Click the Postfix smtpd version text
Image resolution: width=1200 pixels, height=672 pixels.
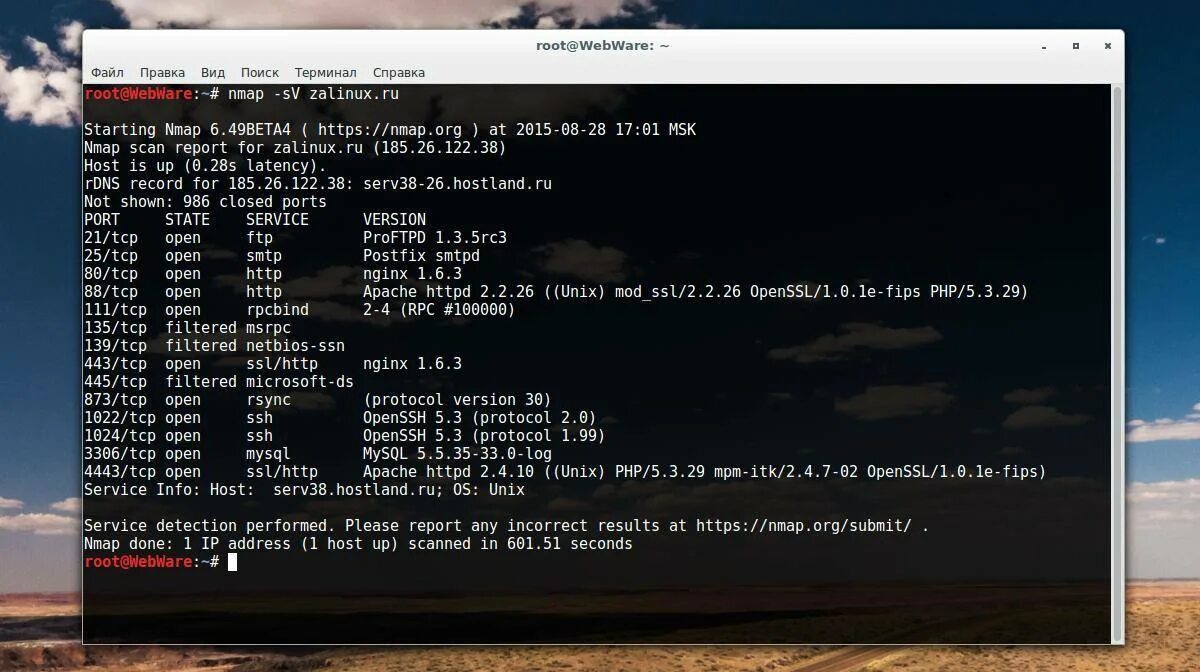click(421, 256)
